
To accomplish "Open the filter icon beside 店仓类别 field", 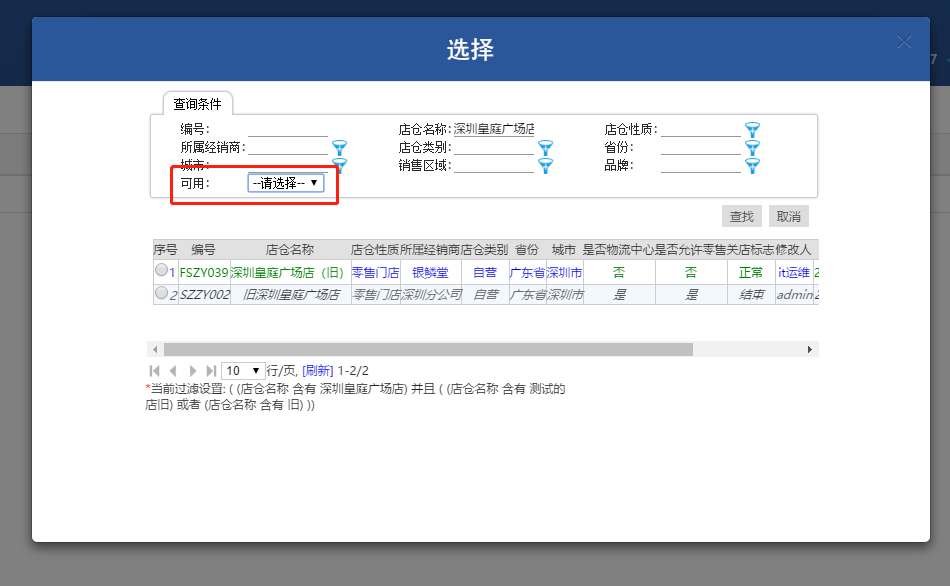I will (545, 148).
